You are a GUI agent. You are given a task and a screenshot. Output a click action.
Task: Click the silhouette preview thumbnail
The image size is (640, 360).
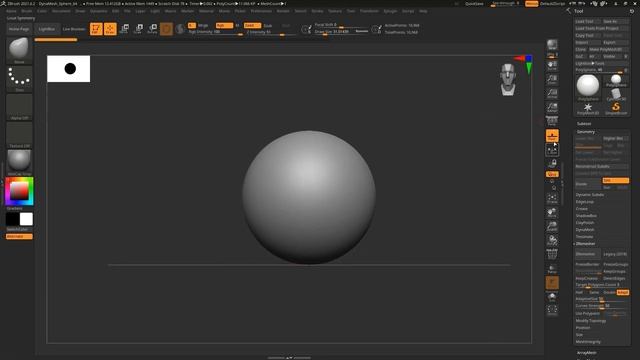tap(69, 69)
